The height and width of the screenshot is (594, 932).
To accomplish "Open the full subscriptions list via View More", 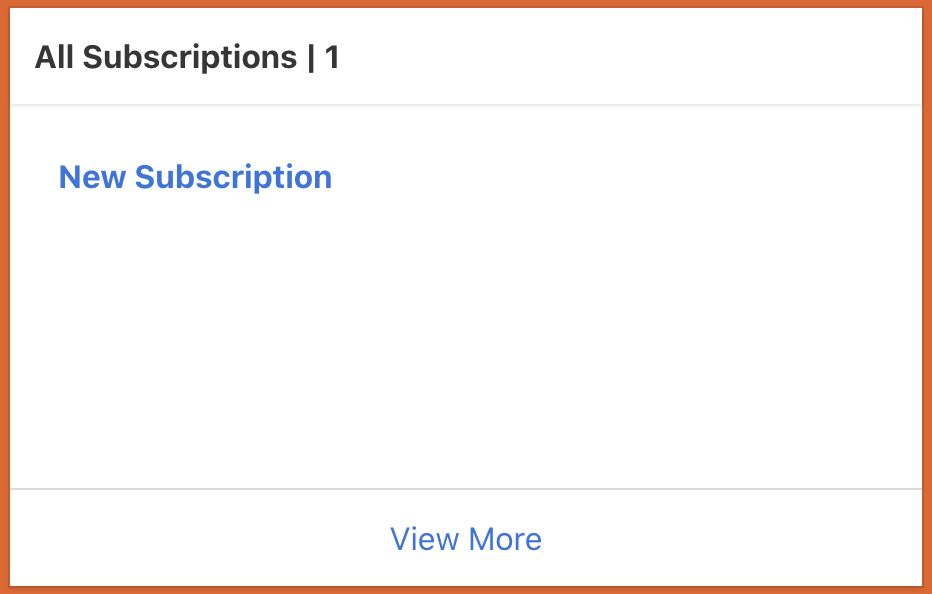I will 465,539.
